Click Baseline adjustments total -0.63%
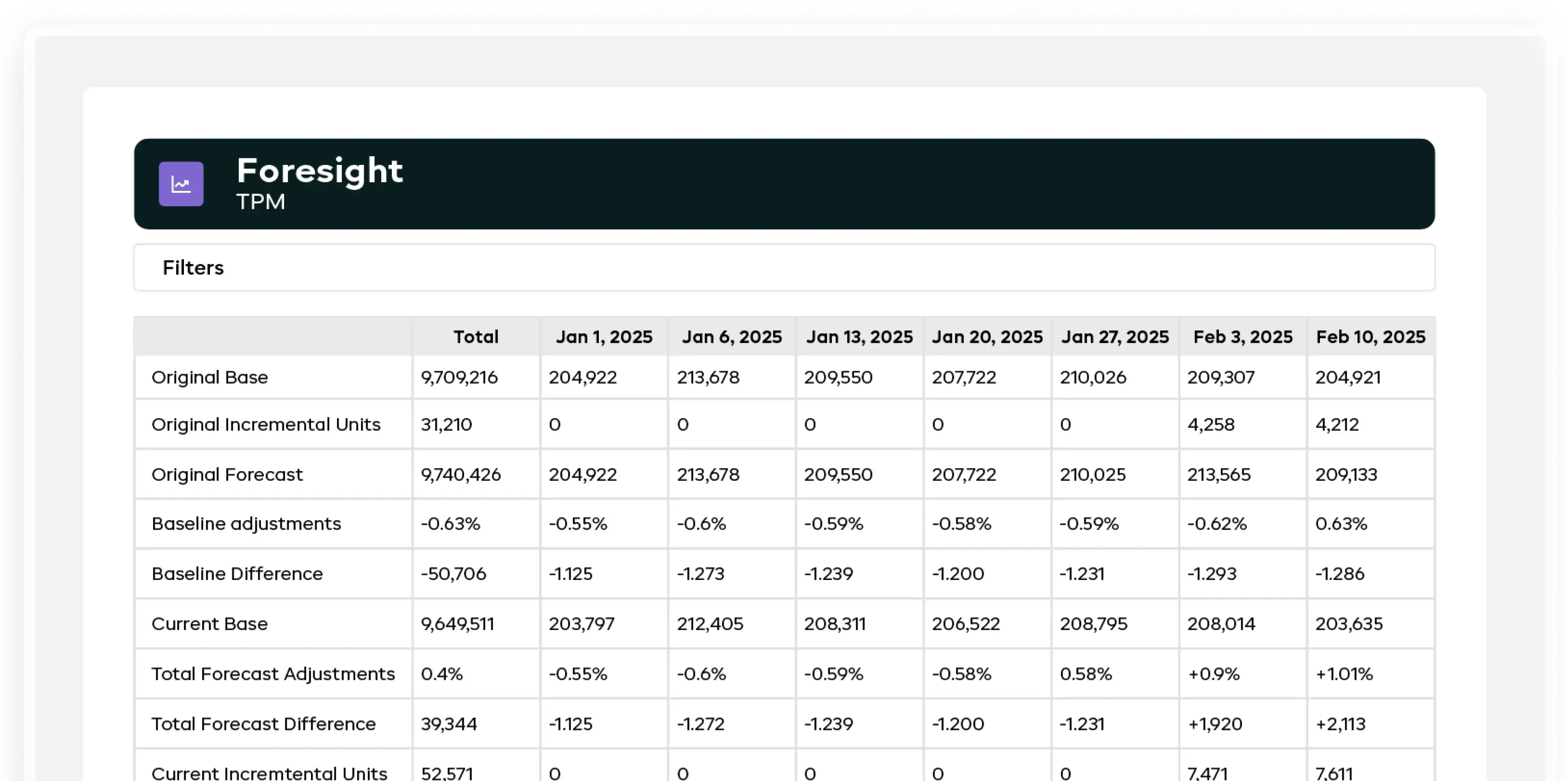Image resolution: width=1568 pixels, height=781 pixels. [x=450, y=524]
